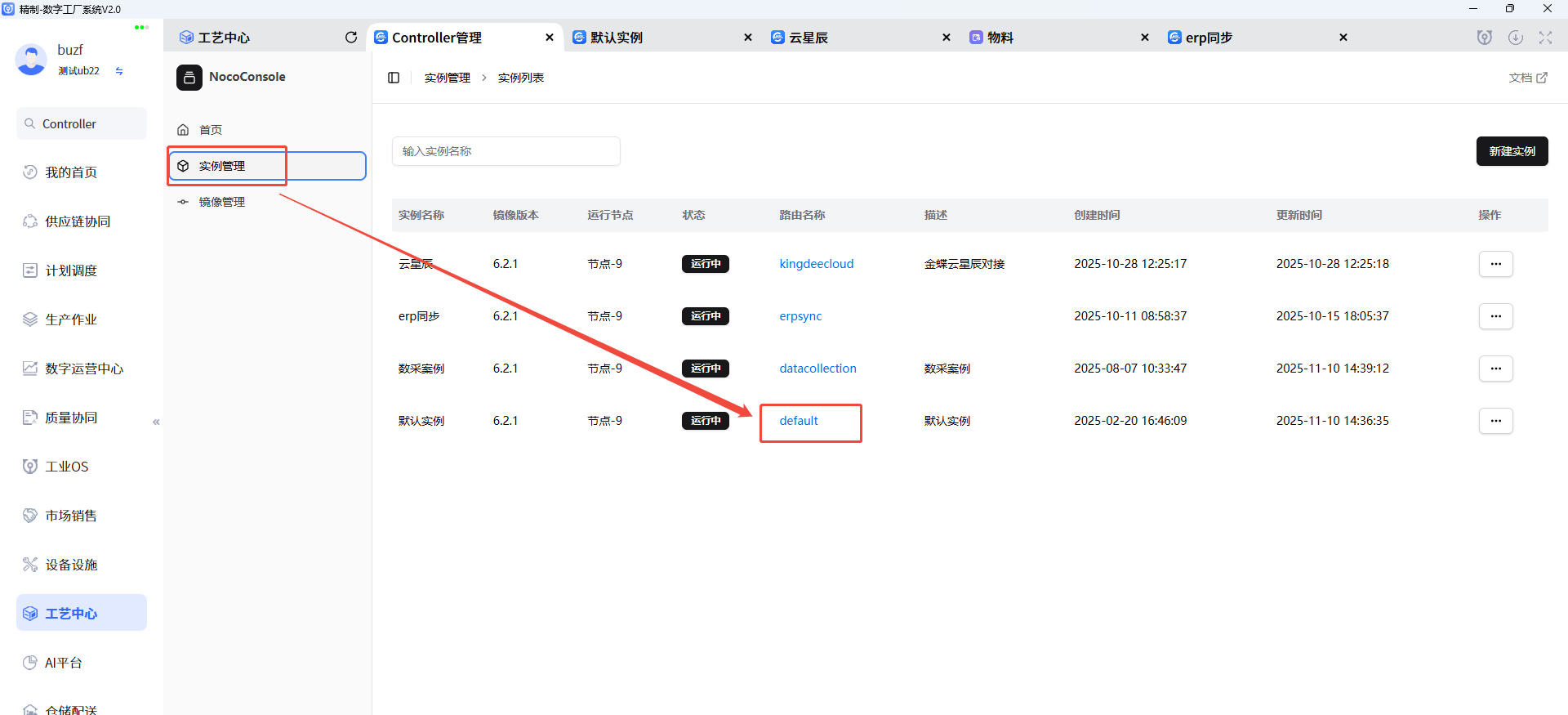Viewport: 1568px width, 715px height.
Task: Open the datacollection route link
Action: point(817,369)
